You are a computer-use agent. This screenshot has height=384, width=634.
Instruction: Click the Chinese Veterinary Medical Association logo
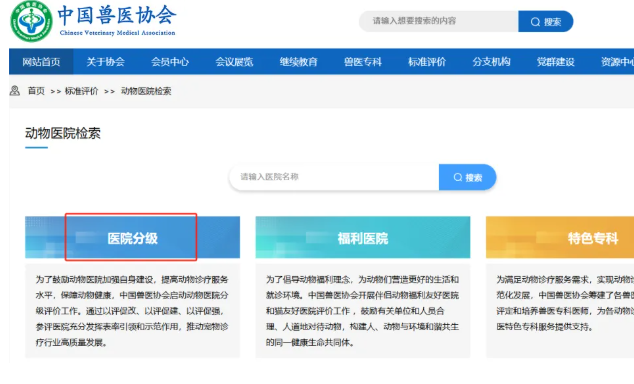tap(31, 21)
